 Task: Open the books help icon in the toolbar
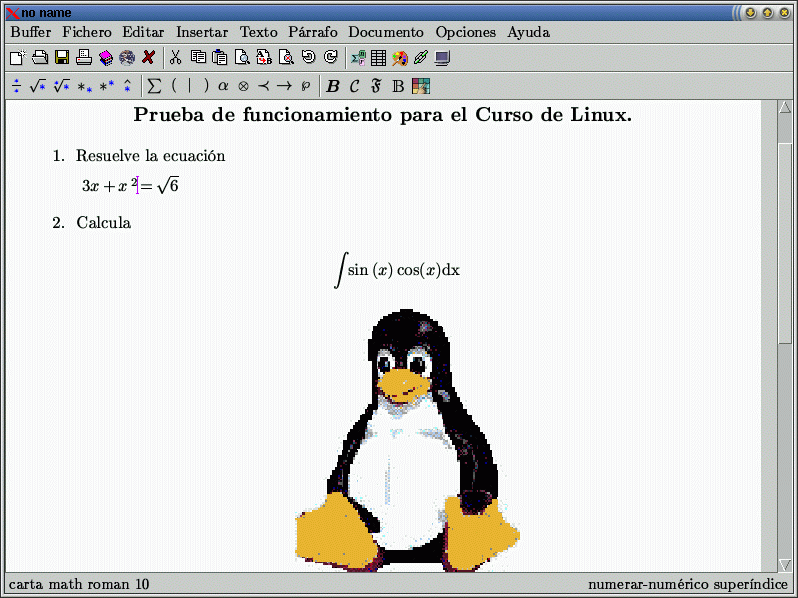(x=105, y=58)
